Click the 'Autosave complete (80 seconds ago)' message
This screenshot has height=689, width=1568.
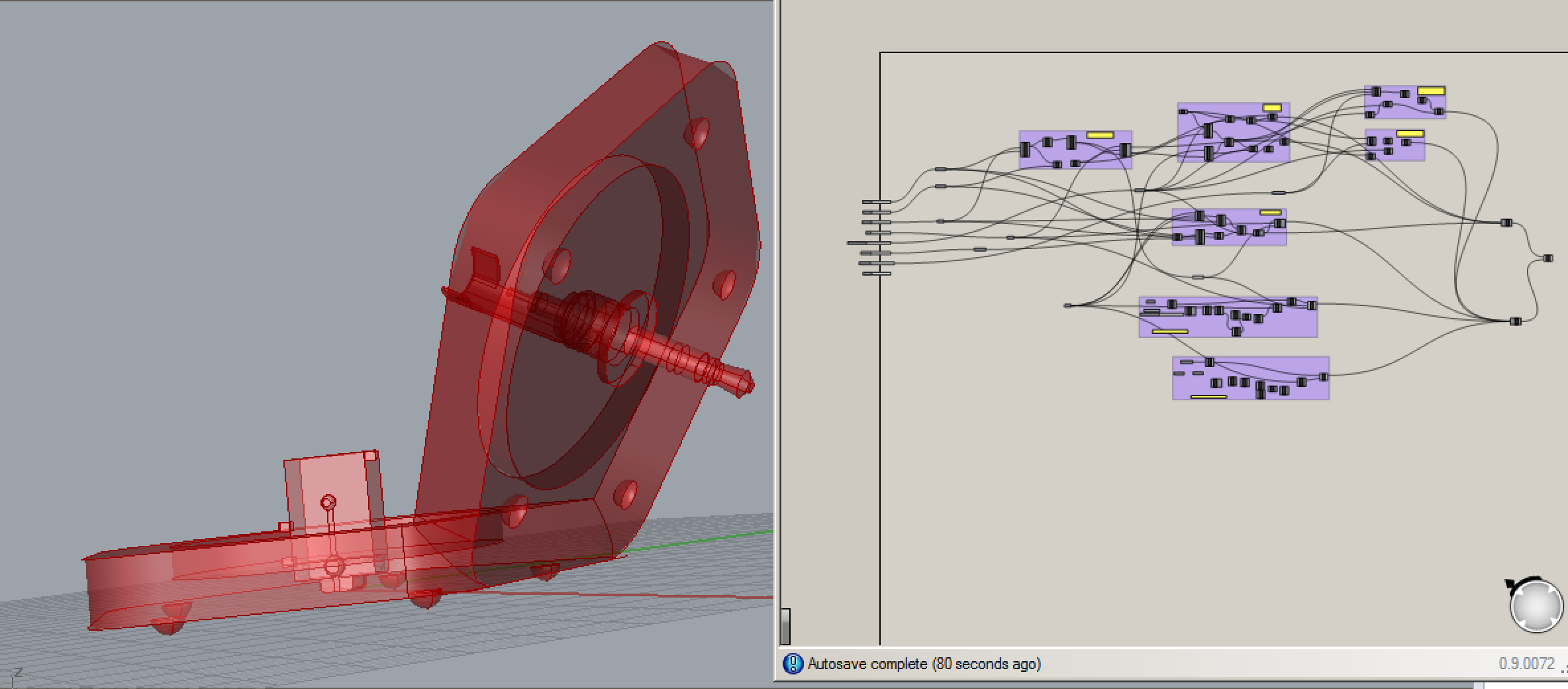(x=924, y=664)
